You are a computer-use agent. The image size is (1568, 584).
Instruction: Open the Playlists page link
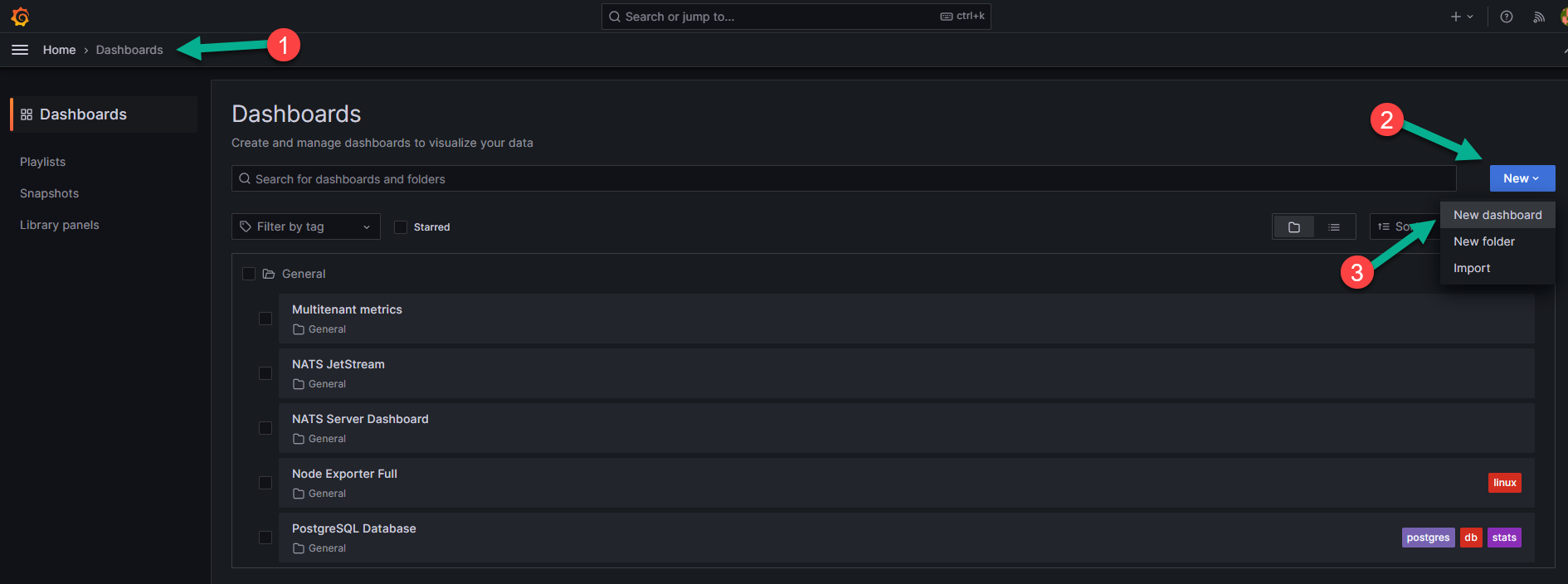pos(43,162)
